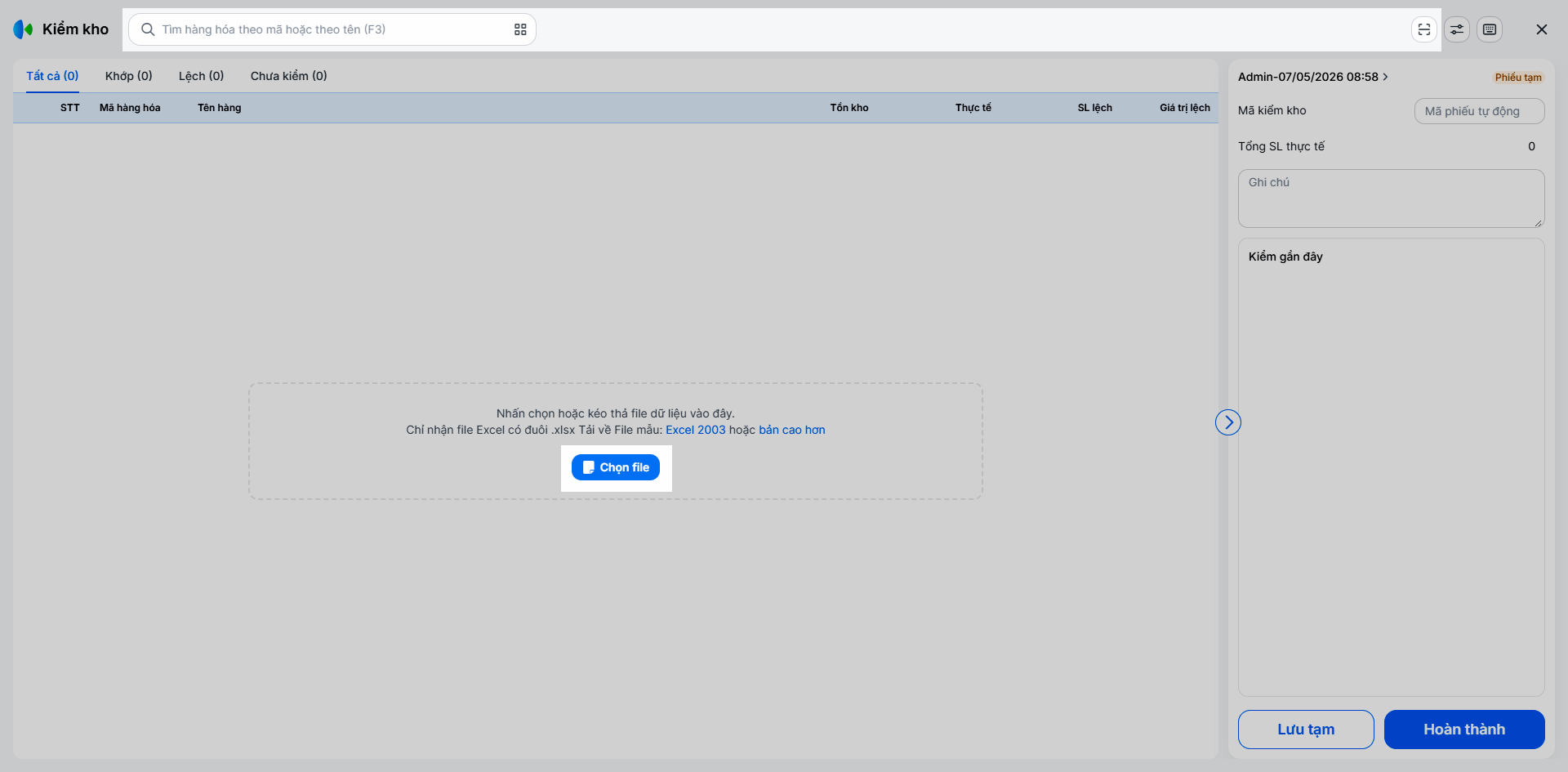
Task: Download the bản cao hơn template link
Action: pos(792,430)
